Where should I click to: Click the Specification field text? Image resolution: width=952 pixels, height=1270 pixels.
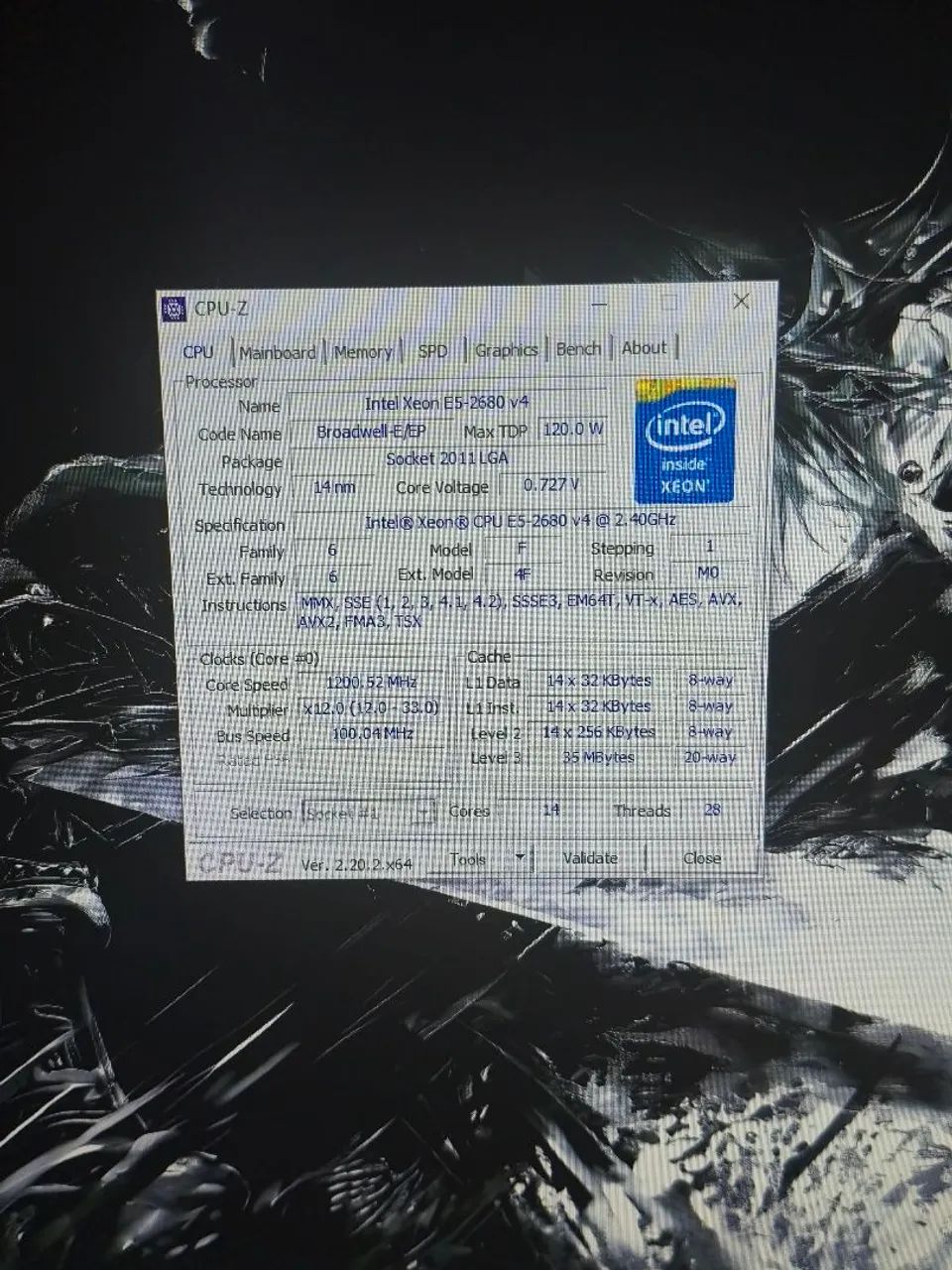click(x=522, y=521)
